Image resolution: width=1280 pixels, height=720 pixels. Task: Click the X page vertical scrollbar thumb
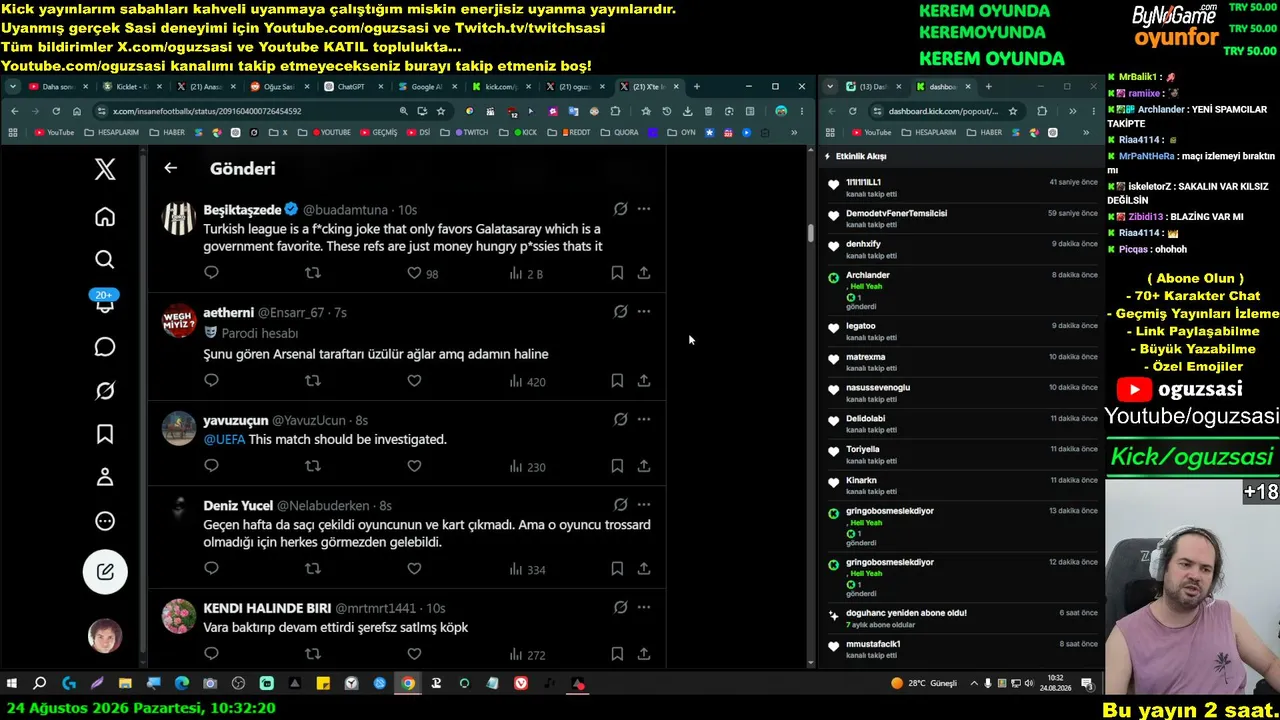click(811, 233)
